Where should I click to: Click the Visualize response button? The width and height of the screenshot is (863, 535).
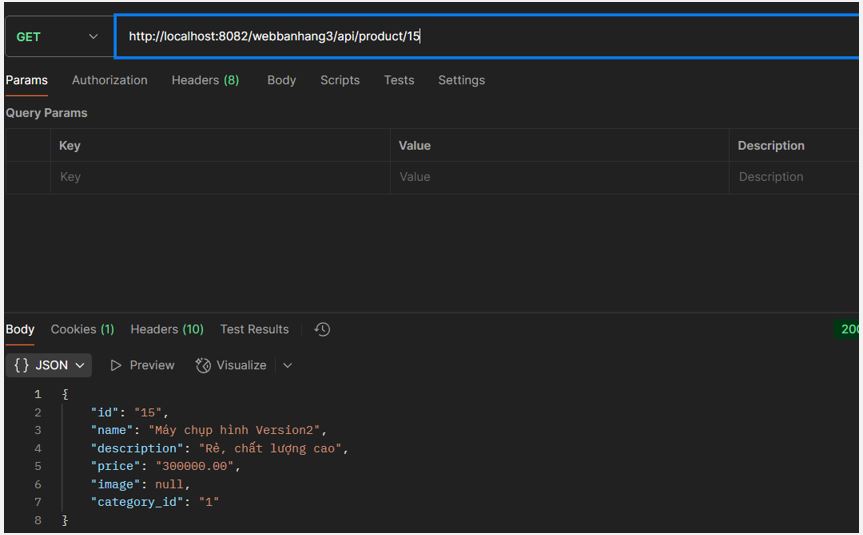(x=232, y=365)
